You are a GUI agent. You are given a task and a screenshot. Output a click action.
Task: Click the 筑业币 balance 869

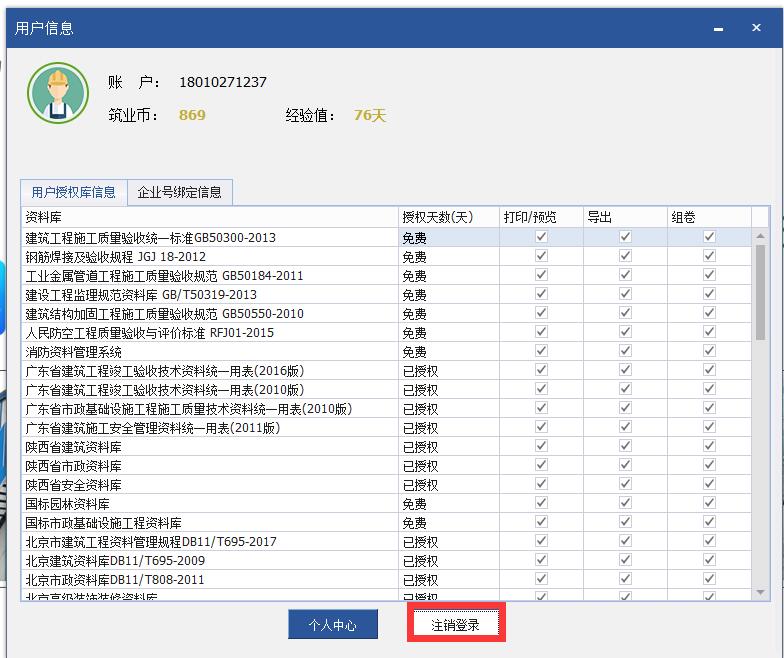coord(192,115)
